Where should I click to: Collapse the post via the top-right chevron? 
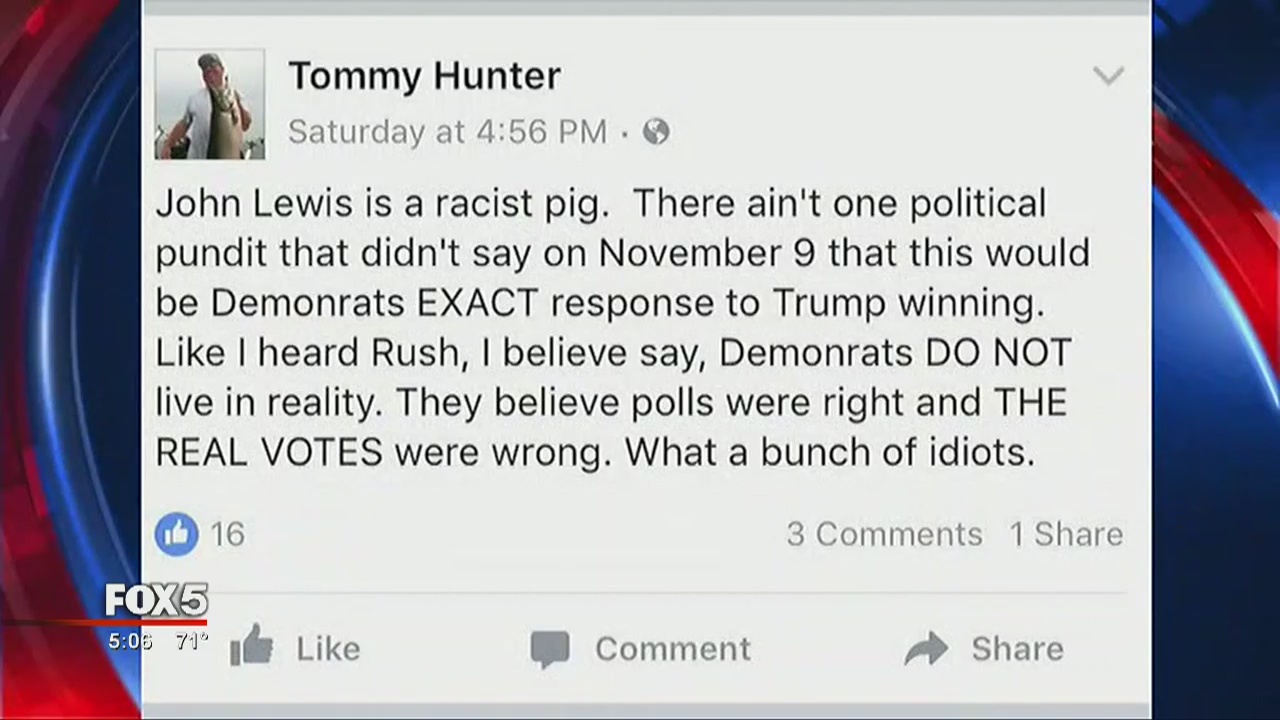click(x=1109, y=75)
